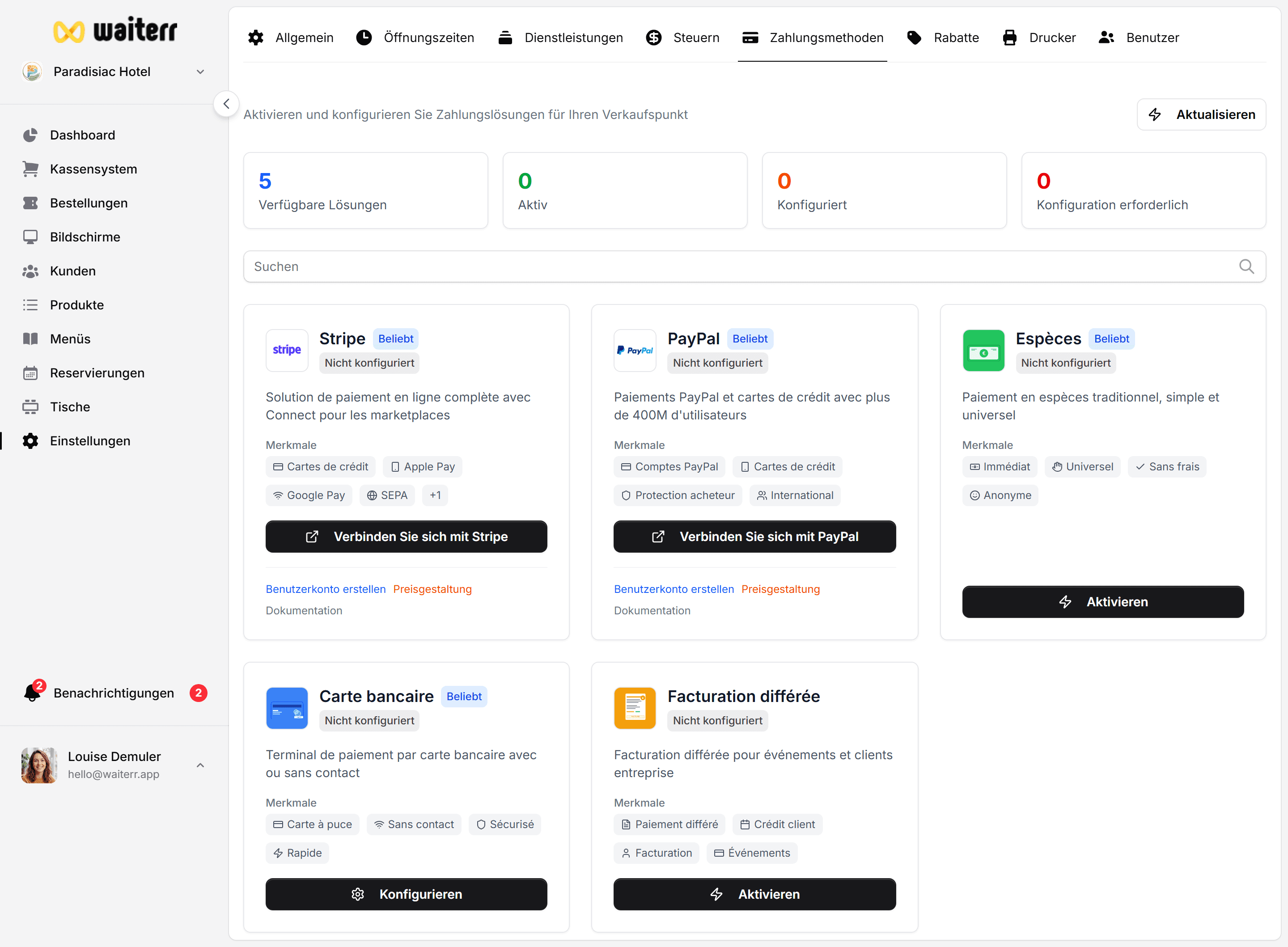Screen dimensions: 1288x947
Task: Click the Bildschirme monitor icon
Action: click(x=30, y=237)
